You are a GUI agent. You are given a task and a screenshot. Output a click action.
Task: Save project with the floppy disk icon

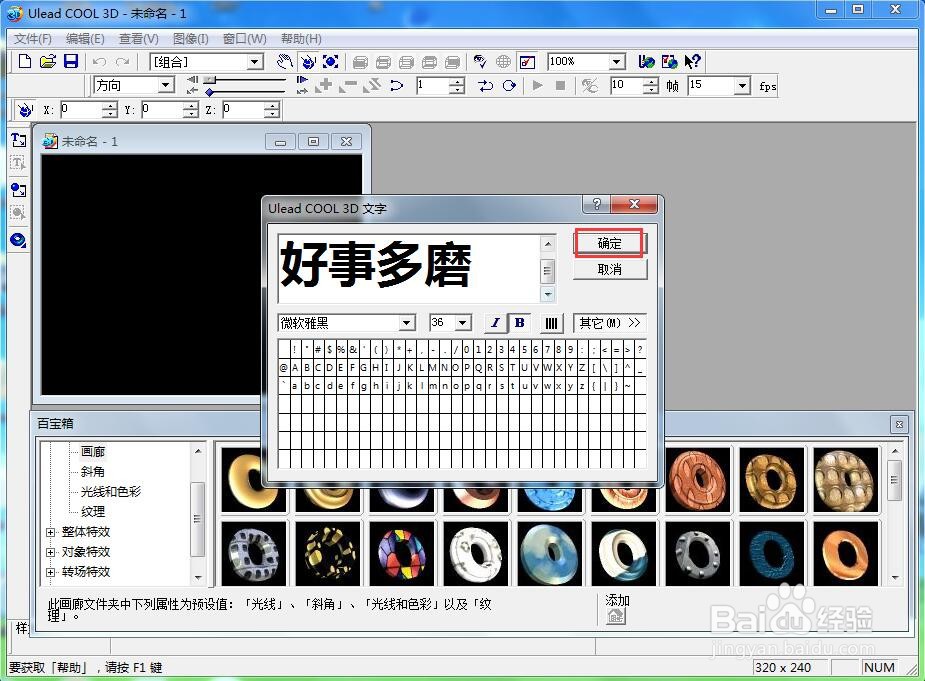point(71,61)
